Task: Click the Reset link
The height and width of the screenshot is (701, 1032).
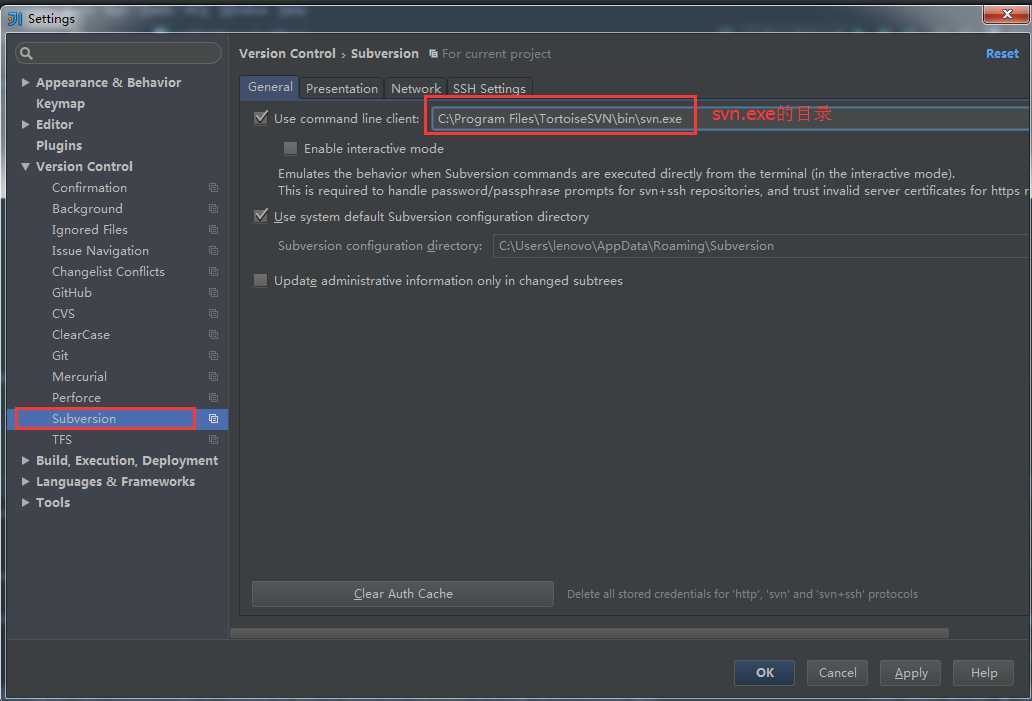Action: [x=1002, y=54]
